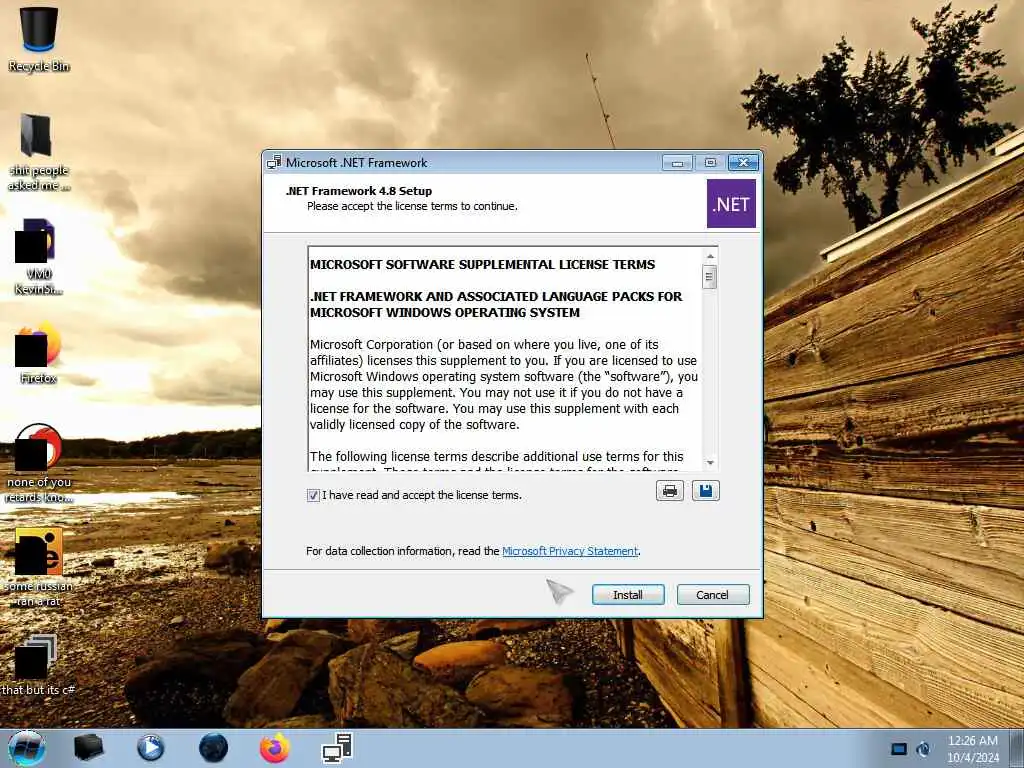Select the Recycle Bin desktop icon
The image size is (1024, 768).
(x=39, y=39)
